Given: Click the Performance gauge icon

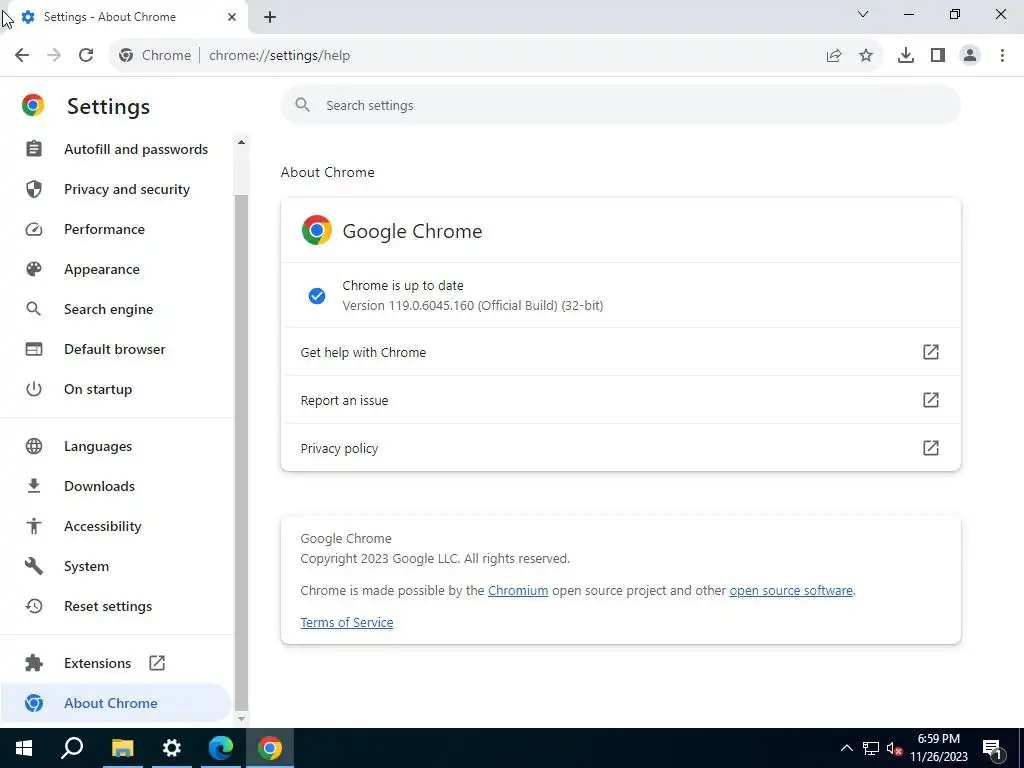Looking at the screenshot, I should (34, 229).
